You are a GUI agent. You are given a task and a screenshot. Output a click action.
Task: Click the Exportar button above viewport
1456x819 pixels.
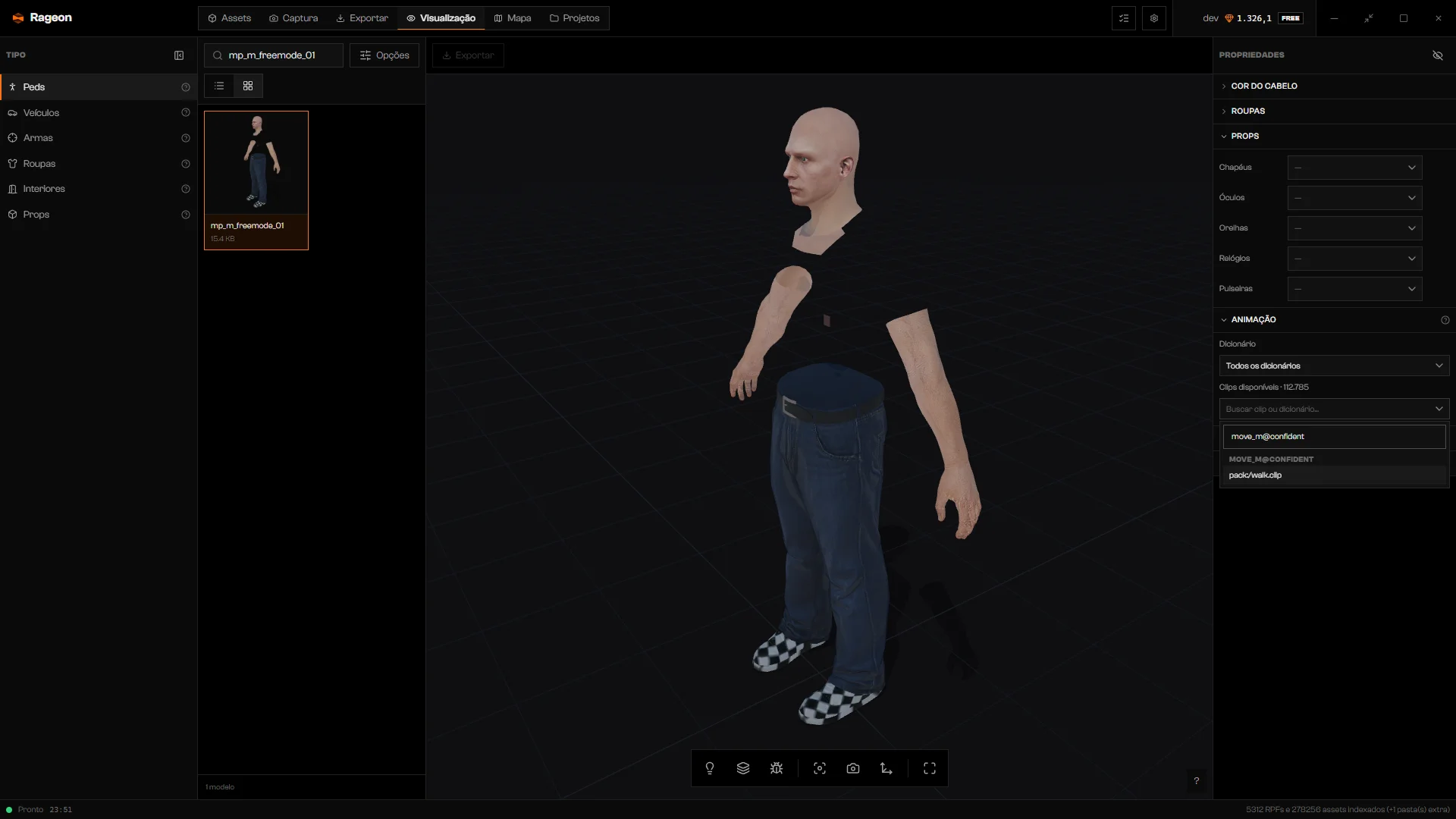(x=468, y=55)
